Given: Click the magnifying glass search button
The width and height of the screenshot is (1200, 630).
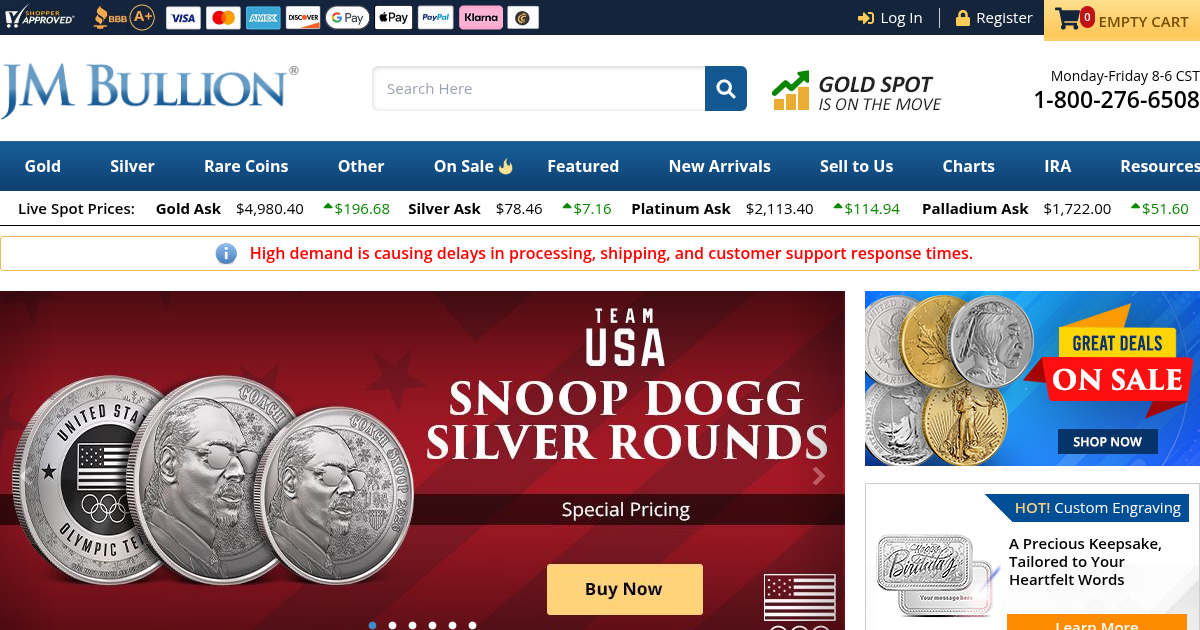Looking at the screenshot, I should click(x=726, y=89).
